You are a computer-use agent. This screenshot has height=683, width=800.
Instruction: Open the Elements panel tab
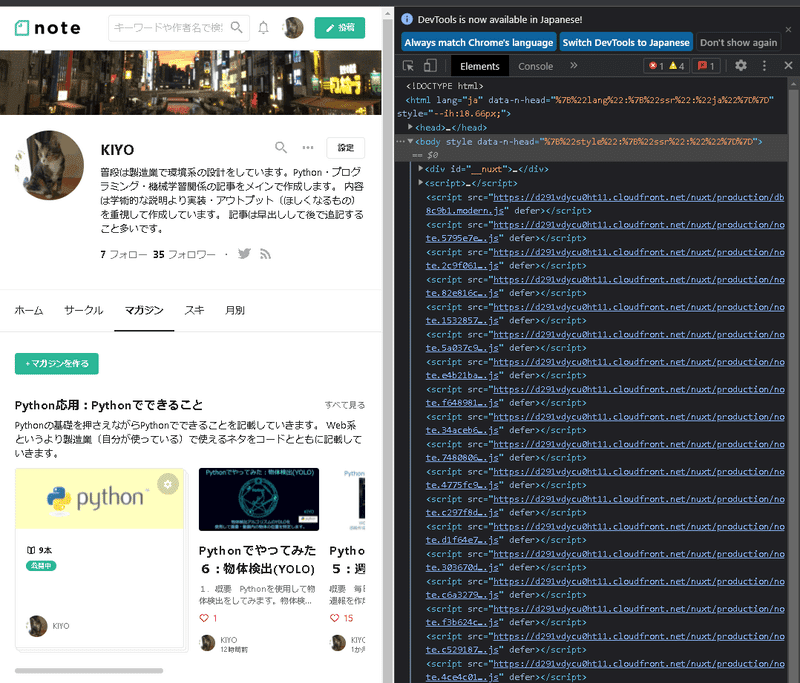point(480,66)
